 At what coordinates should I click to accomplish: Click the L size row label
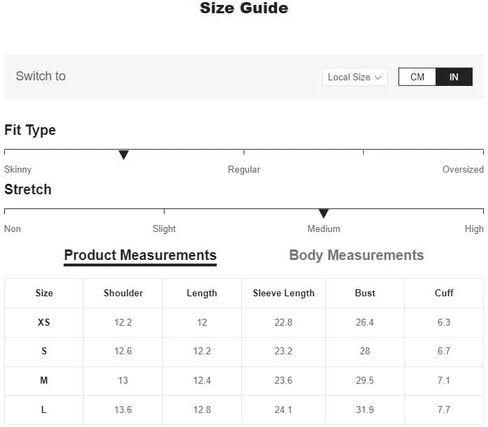(x=44, y=409)
